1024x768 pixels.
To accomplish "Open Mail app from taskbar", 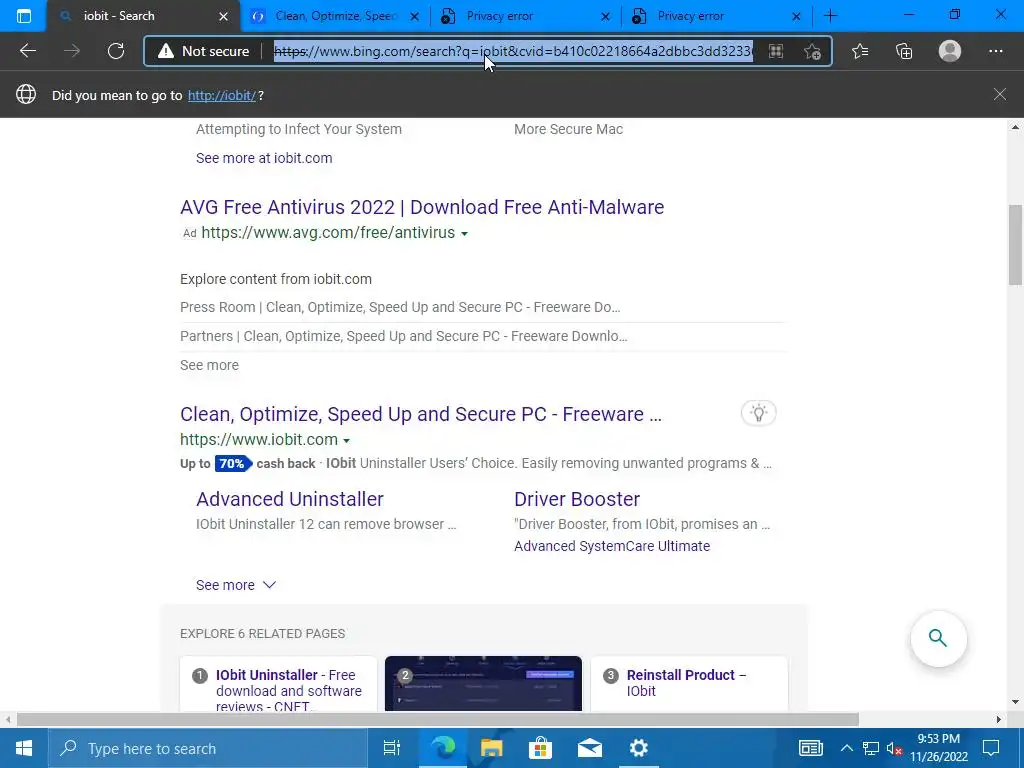I will pyautogui.click(x=590, y=748).
